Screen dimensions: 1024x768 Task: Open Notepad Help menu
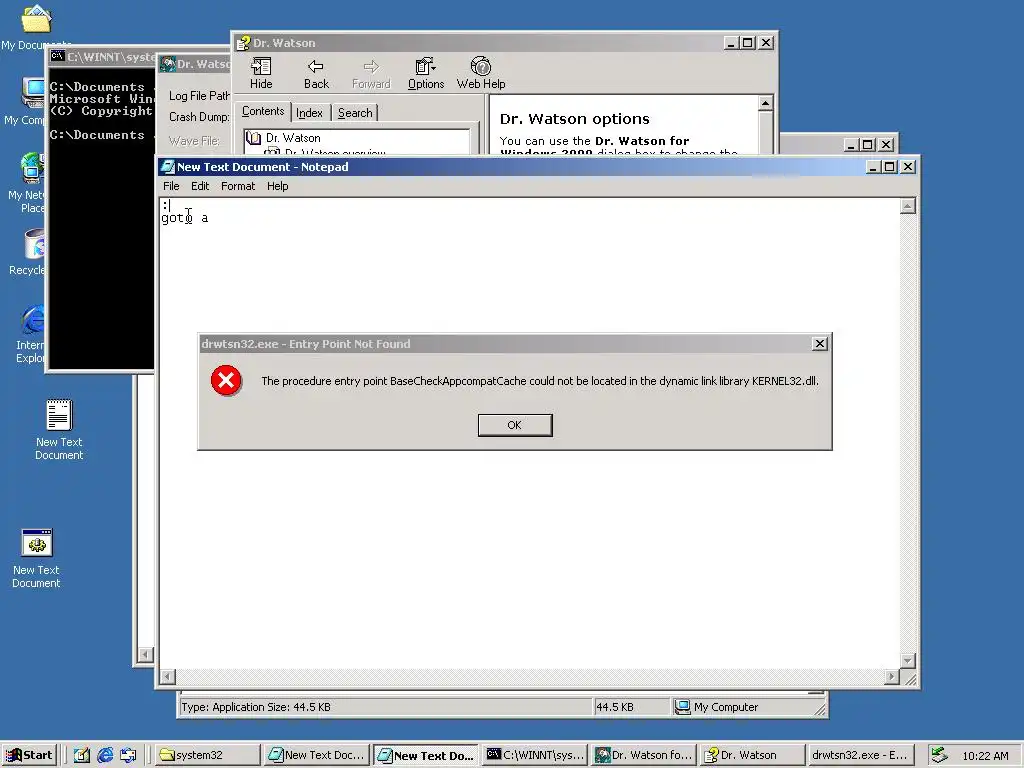(278, 186)
